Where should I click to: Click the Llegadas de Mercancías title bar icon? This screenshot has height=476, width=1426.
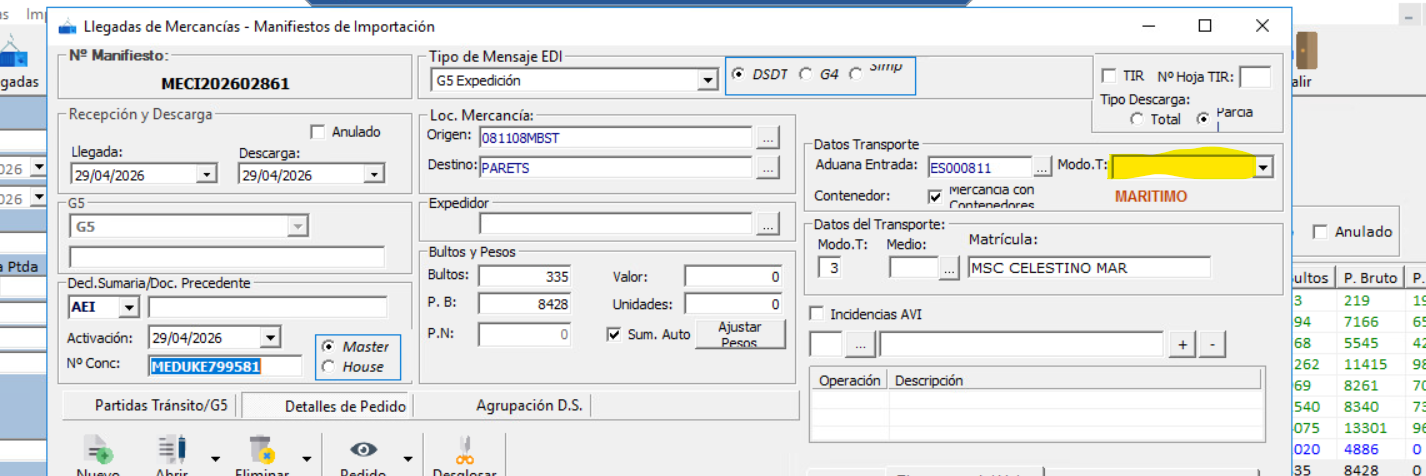click(68, 26)
